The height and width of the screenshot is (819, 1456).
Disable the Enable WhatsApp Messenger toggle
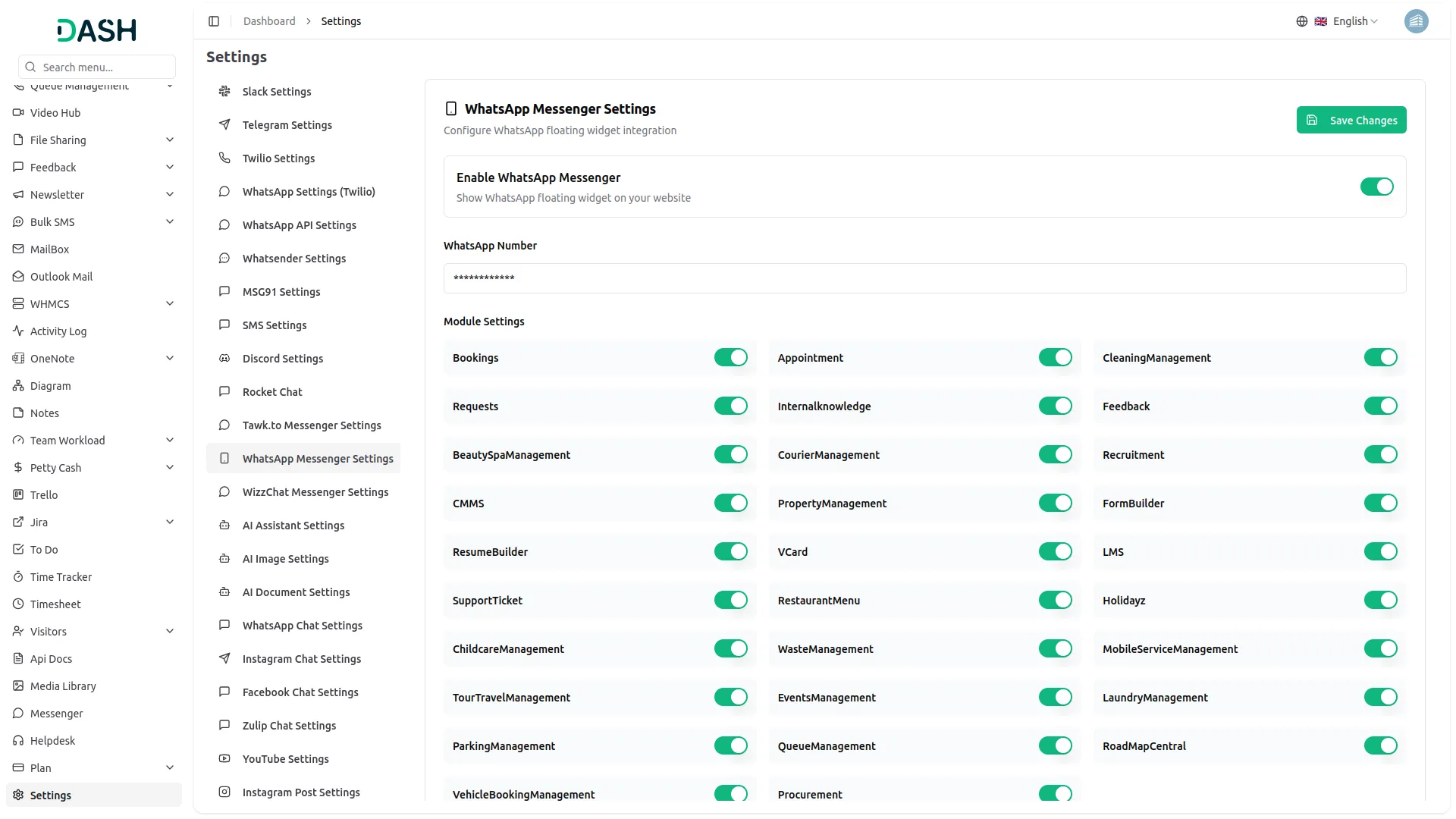point(1376,187)
